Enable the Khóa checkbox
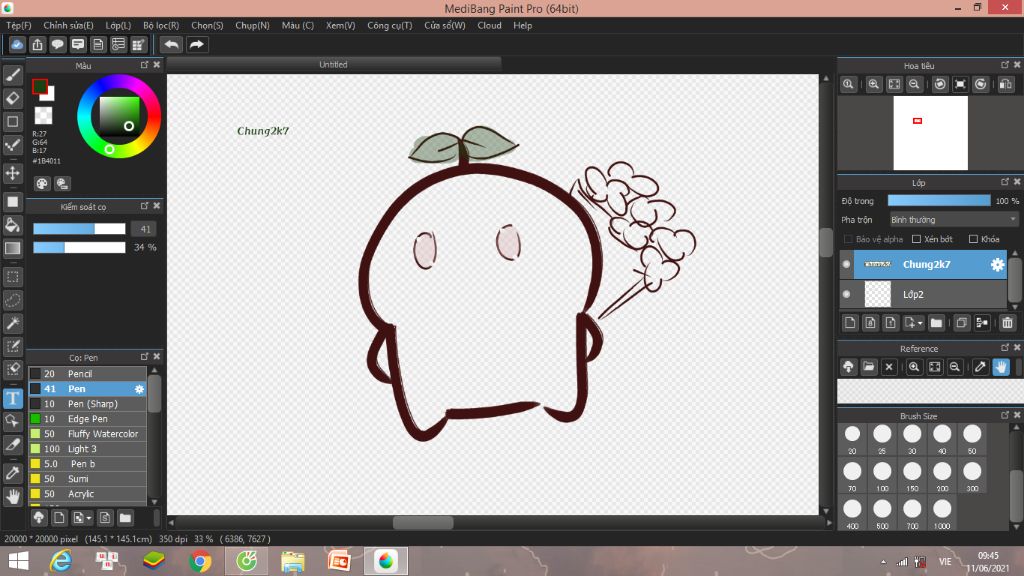The width and height of the screenshot is (1024, 576). (x=973, y=239)
